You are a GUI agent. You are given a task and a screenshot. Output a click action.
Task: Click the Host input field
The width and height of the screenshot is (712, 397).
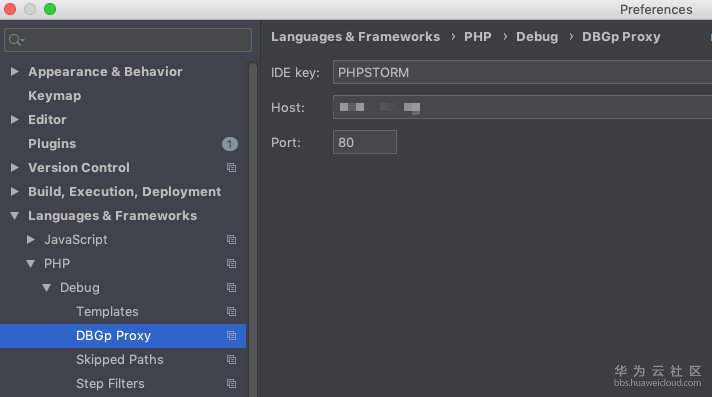[x=522, y=107]
